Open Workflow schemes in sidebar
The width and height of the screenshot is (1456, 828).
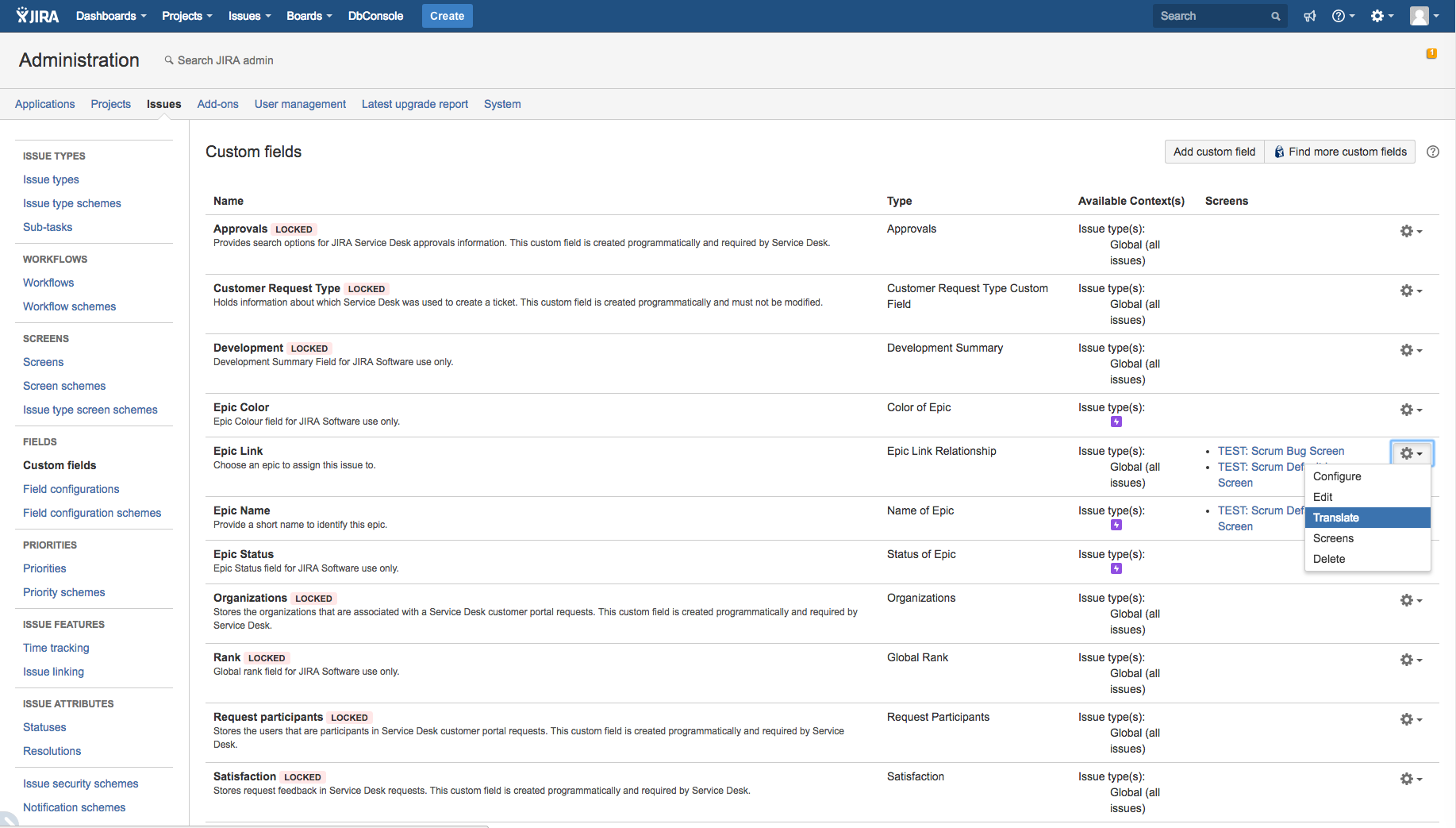(x=69, y=306)
